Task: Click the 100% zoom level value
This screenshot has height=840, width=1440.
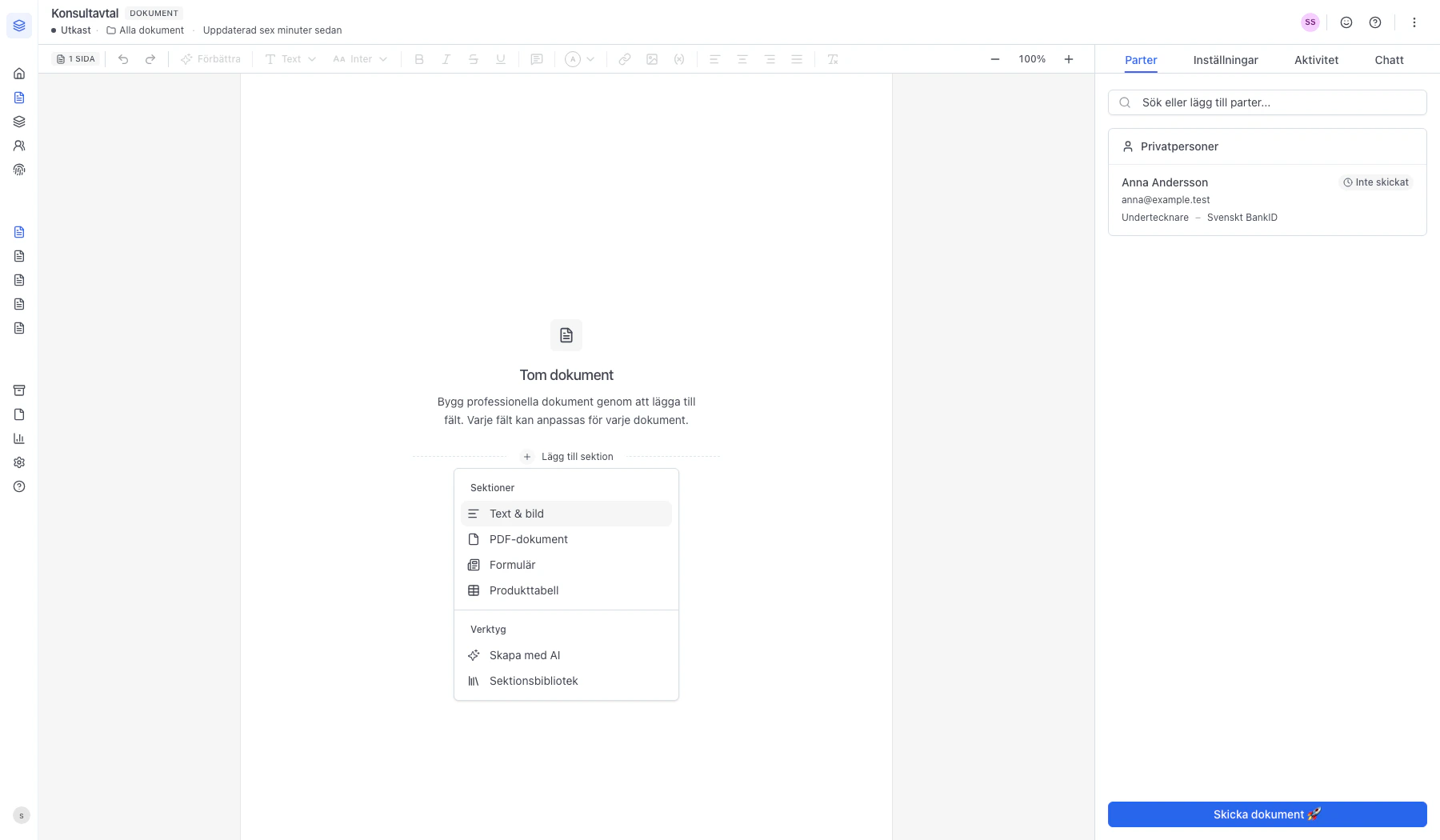Action: [1032, 59]
